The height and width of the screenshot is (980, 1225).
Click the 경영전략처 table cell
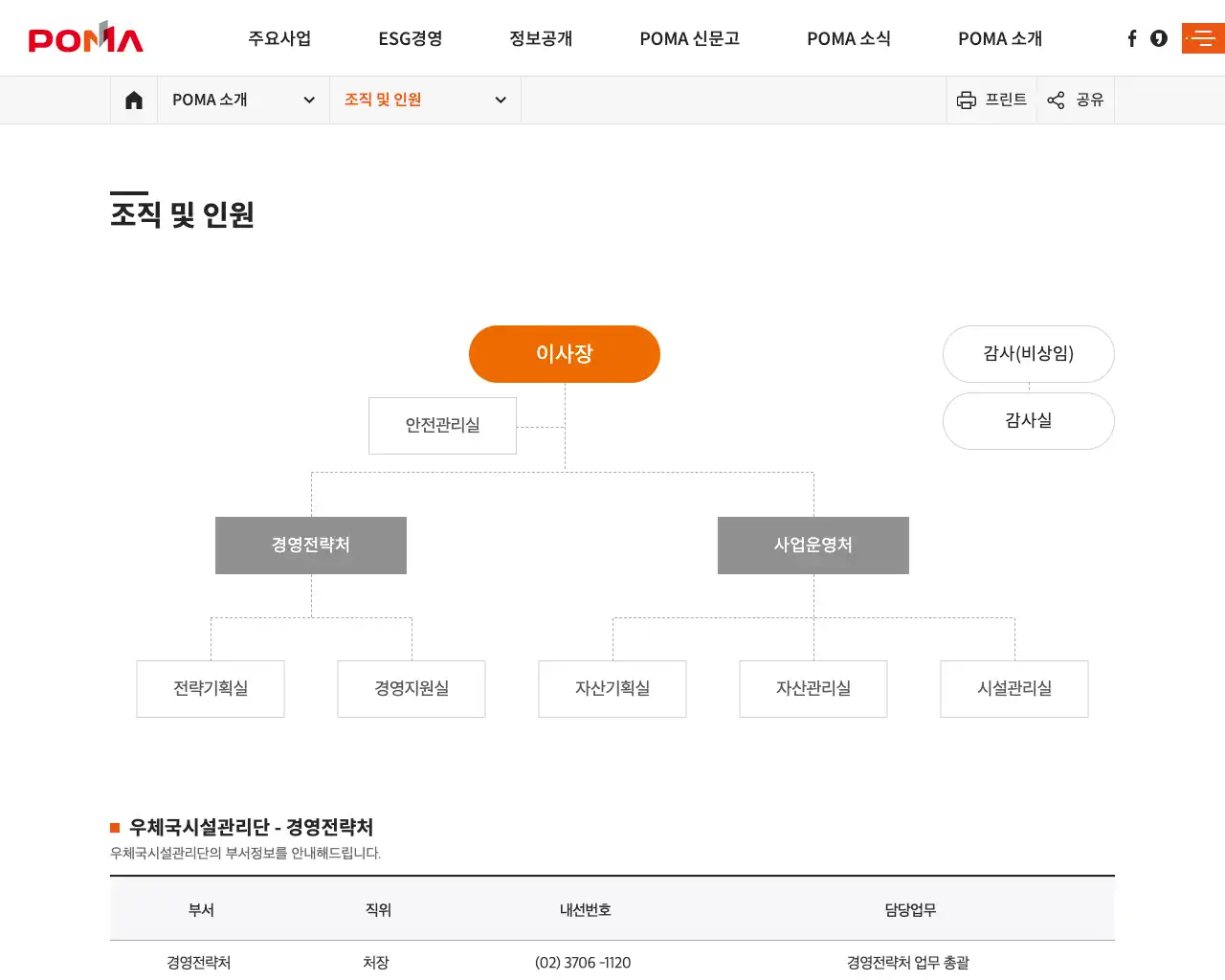coord(199,963)
